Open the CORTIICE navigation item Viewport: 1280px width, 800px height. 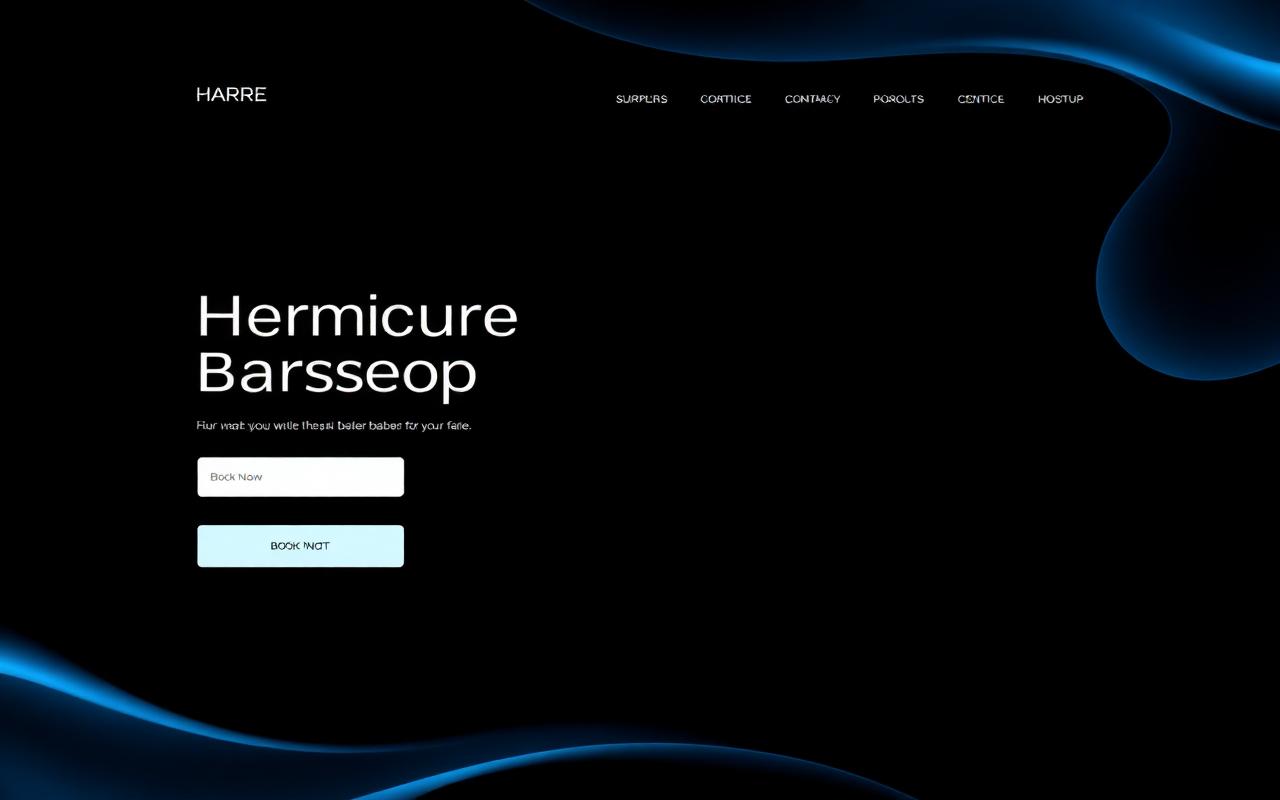coord(726,99)
